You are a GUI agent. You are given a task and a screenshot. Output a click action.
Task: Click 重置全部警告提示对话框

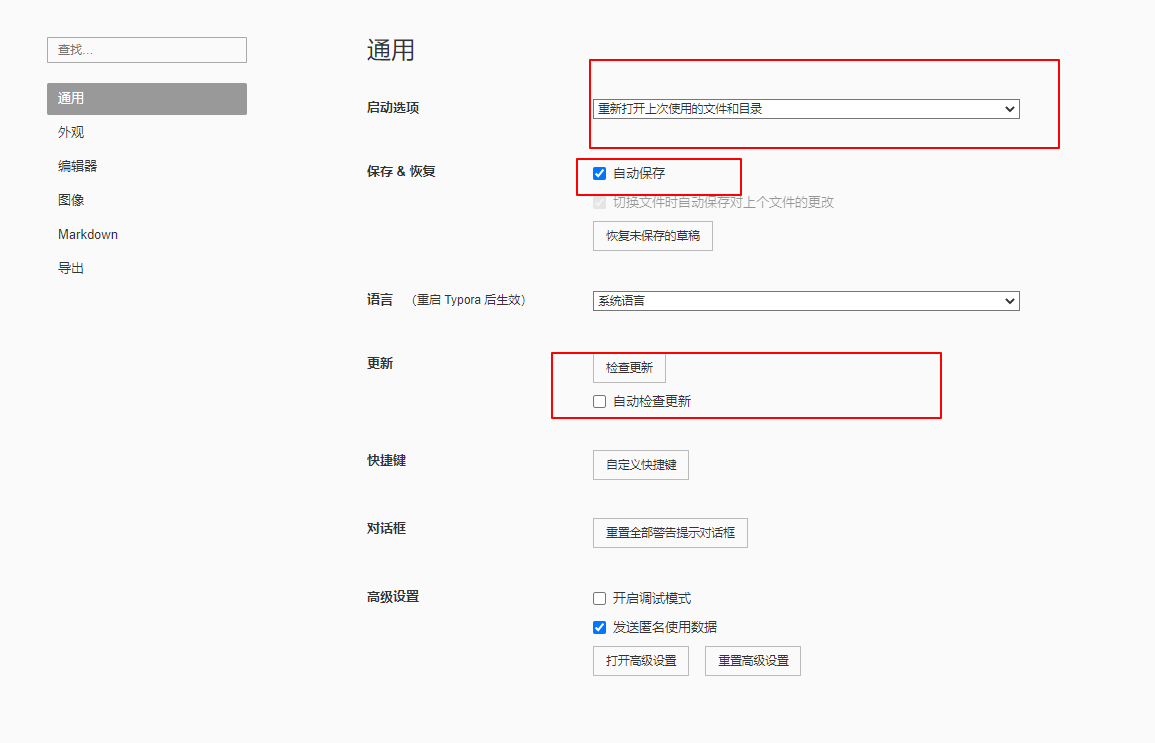coord(669,532)
